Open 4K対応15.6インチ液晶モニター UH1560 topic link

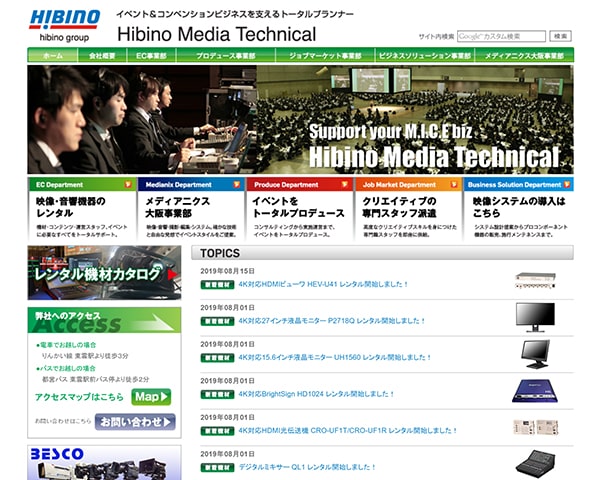coord(335,358)
